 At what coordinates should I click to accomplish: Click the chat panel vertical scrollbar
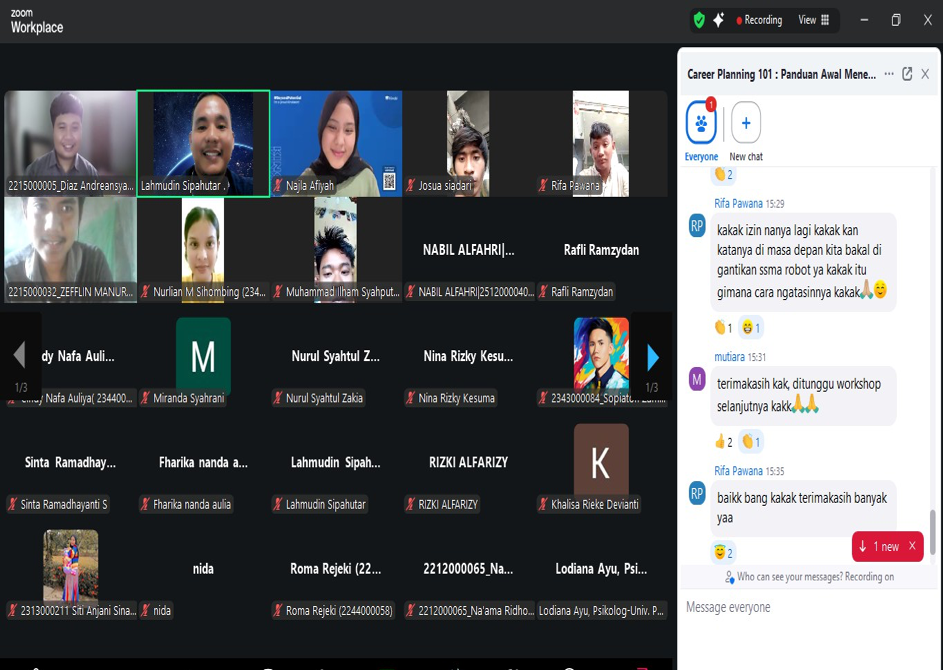click(x=933, y=531)
